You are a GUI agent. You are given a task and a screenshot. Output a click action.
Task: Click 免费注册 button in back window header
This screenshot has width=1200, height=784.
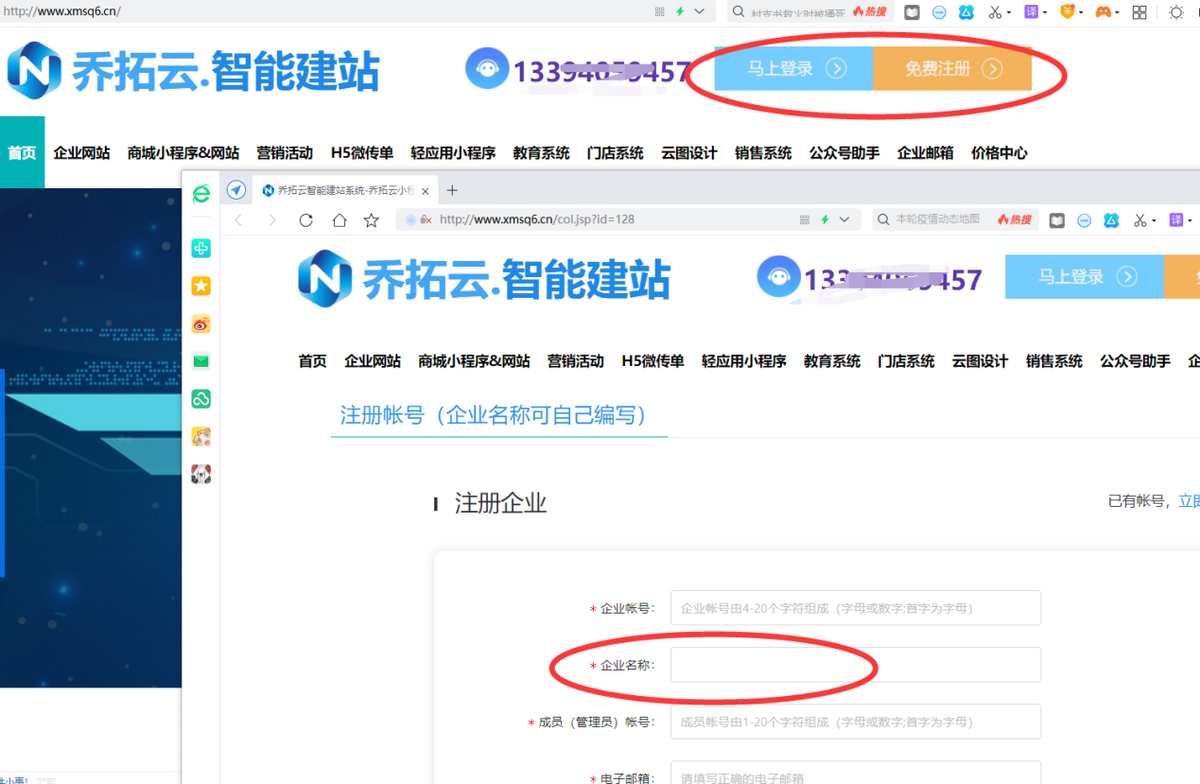(953, 68)
